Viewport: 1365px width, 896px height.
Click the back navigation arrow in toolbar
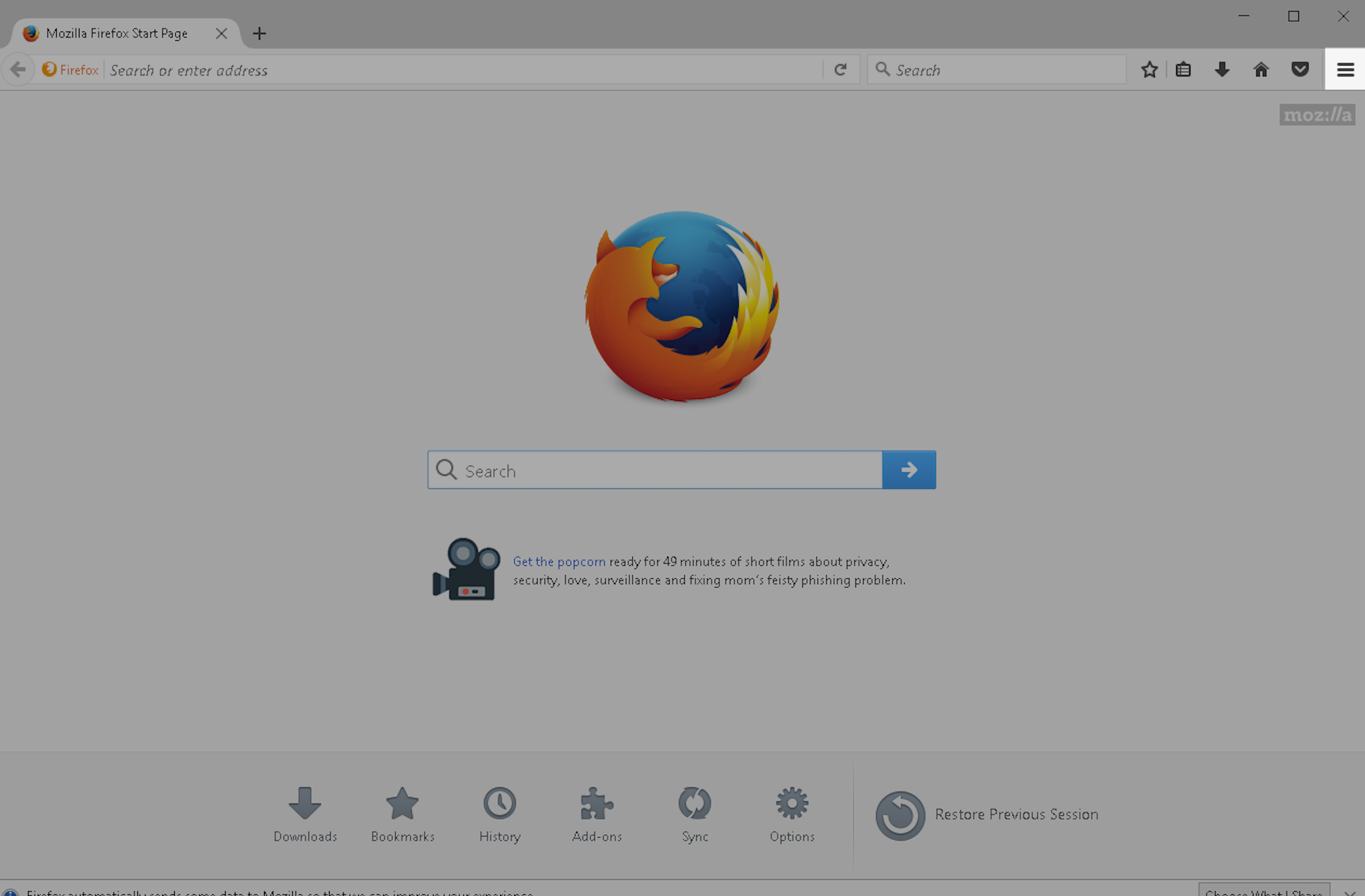[x=18, y=69]
